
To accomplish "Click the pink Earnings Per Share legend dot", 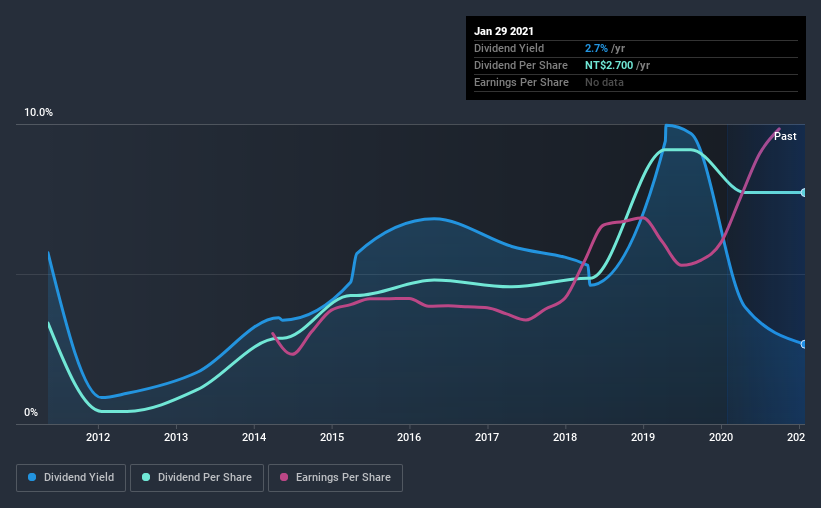I will click(x=284, y=477).
